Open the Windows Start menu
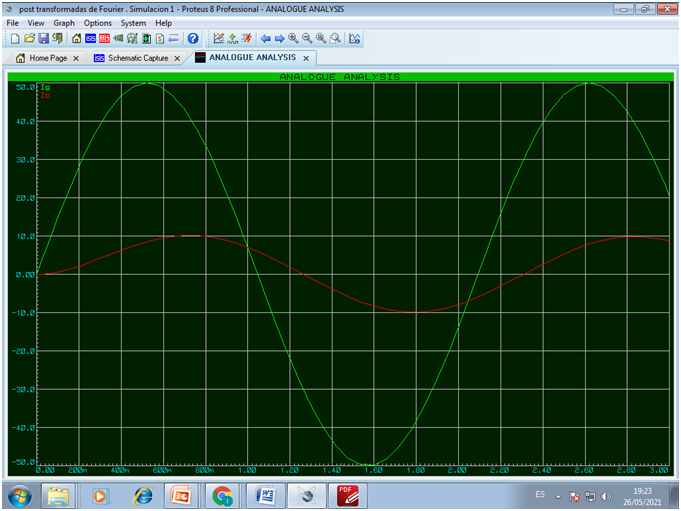681x511 pixels. coord(19,496)
